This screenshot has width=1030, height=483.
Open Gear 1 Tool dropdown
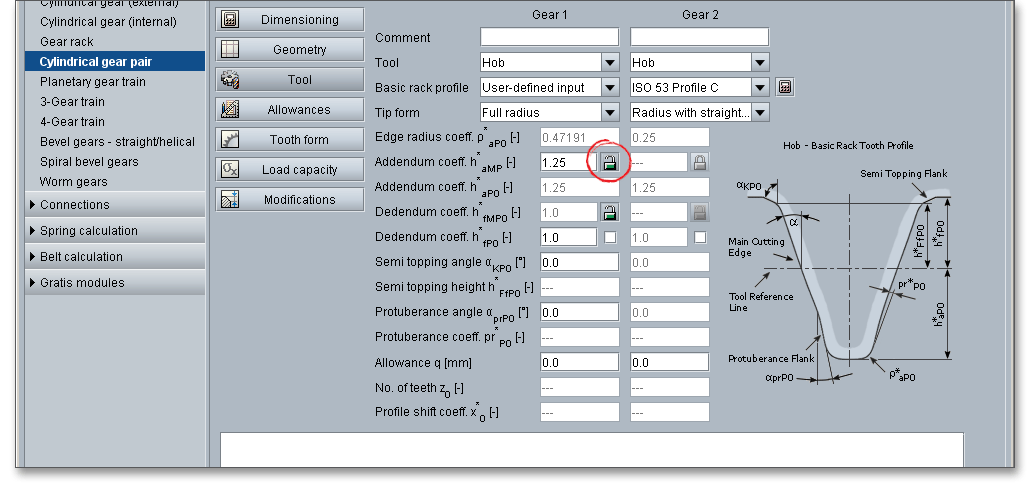tap(610, 62)
